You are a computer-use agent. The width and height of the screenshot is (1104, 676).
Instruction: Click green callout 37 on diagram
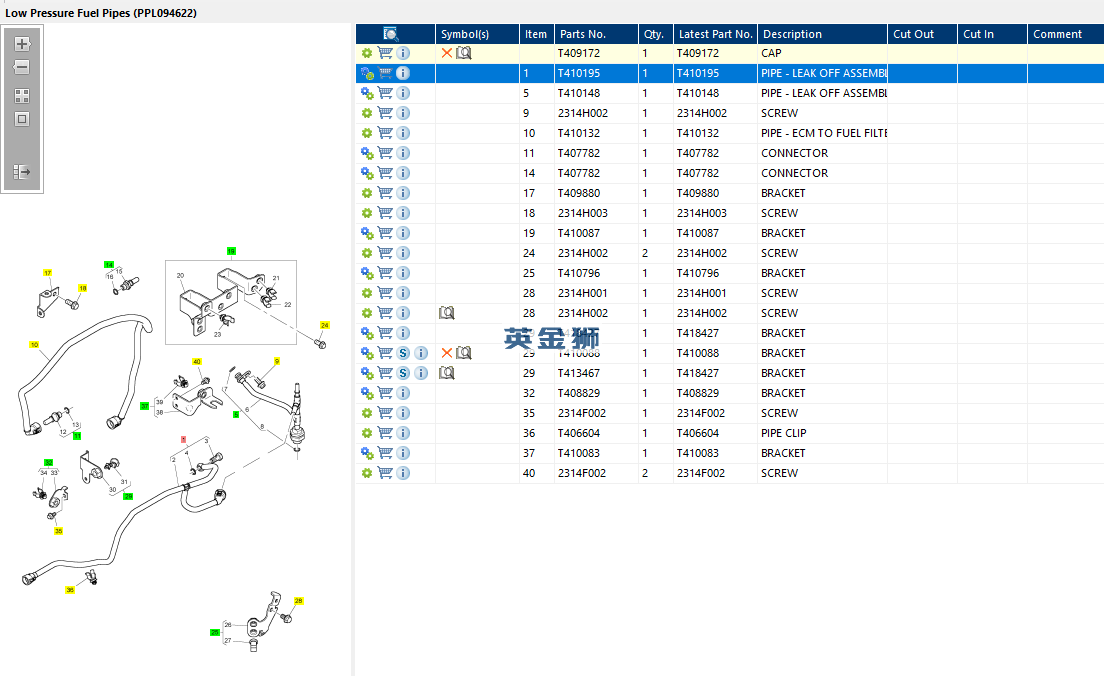(144, 406)
